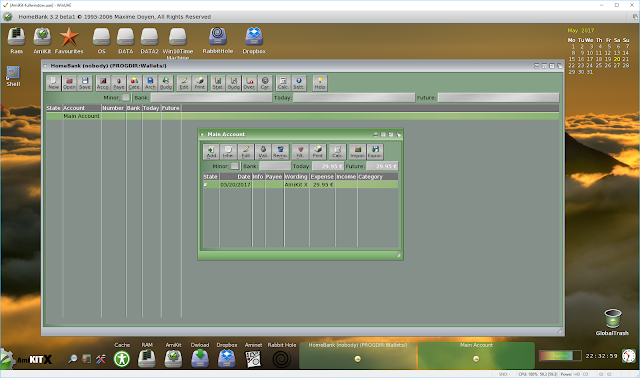Click Filter (Filt.) in Main Account toolbar
The width and height of the screenshot is (640, 378).
click(300, 151)
